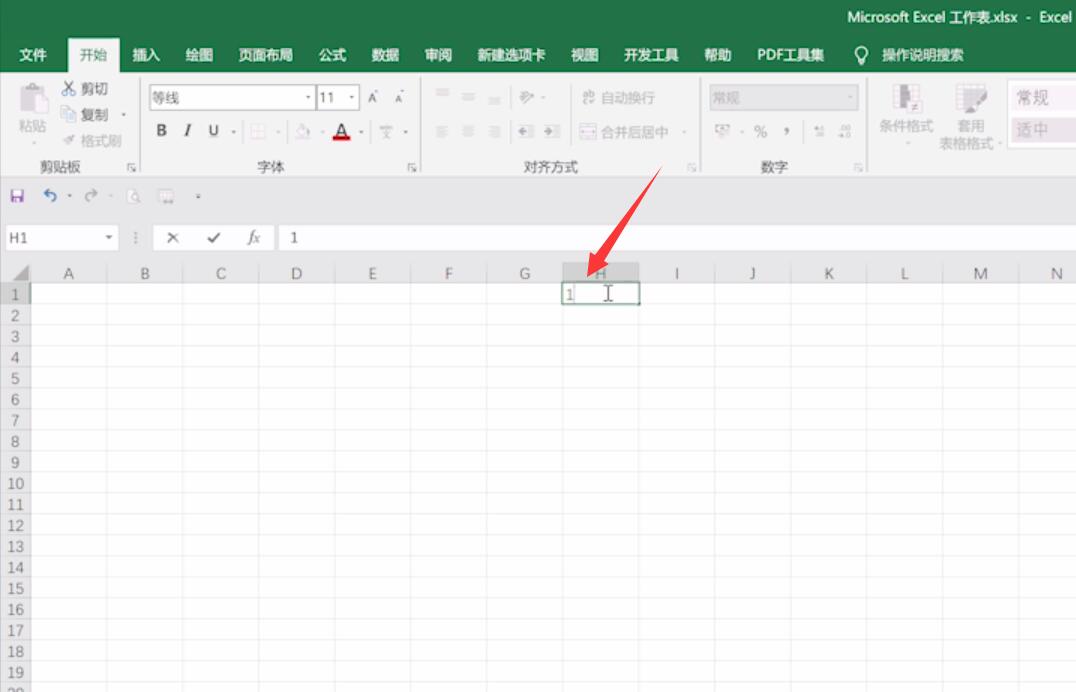Click the phonetic guide (文) icon
This screenshot has width=1076, height=692.
click(386, 131)
